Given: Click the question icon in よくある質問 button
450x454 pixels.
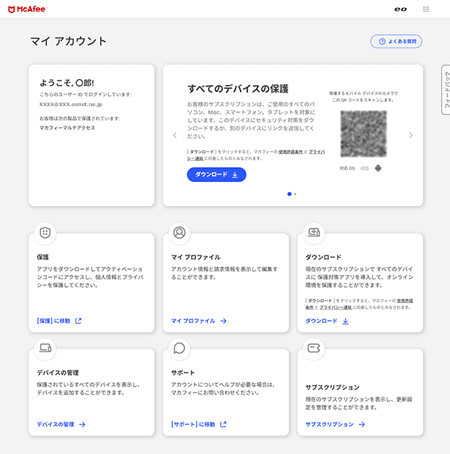Looking at the screenshot, I should 382,41.
